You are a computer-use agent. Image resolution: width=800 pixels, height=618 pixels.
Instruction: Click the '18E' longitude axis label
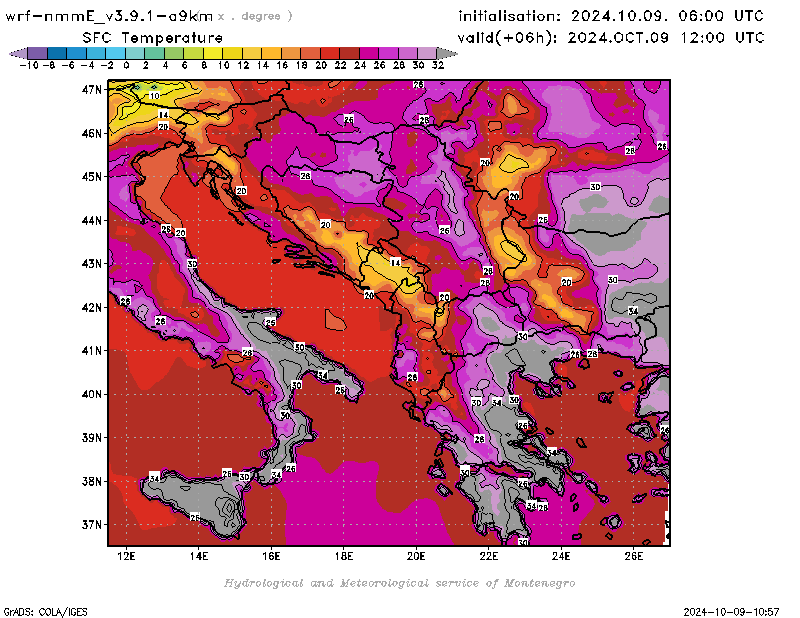[344, 556]
